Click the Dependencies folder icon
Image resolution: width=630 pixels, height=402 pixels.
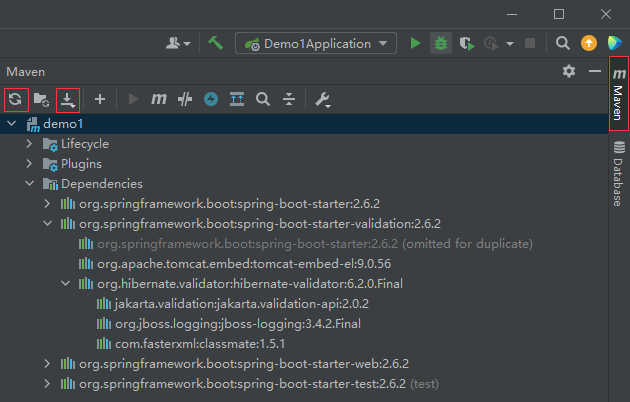point(50,184)
